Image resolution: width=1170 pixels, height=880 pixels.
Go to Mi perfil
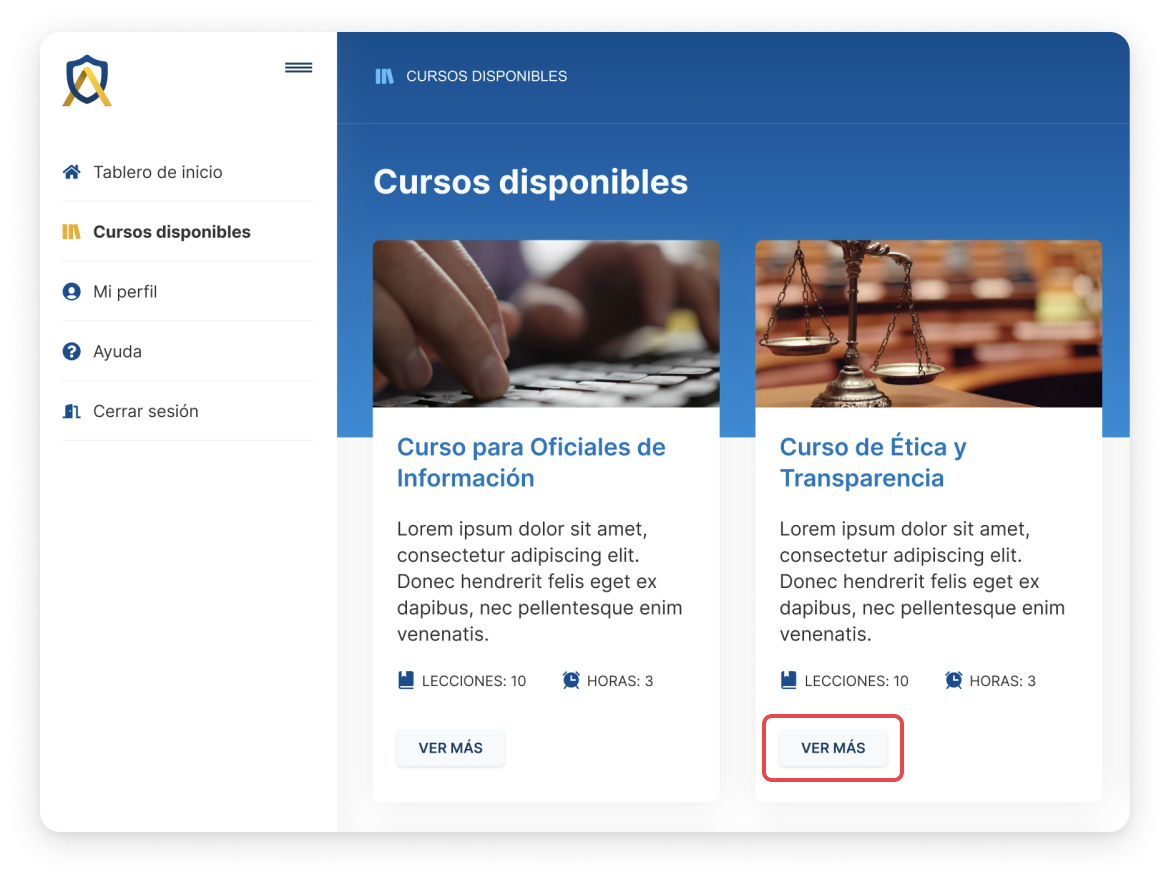coord(187,292)
